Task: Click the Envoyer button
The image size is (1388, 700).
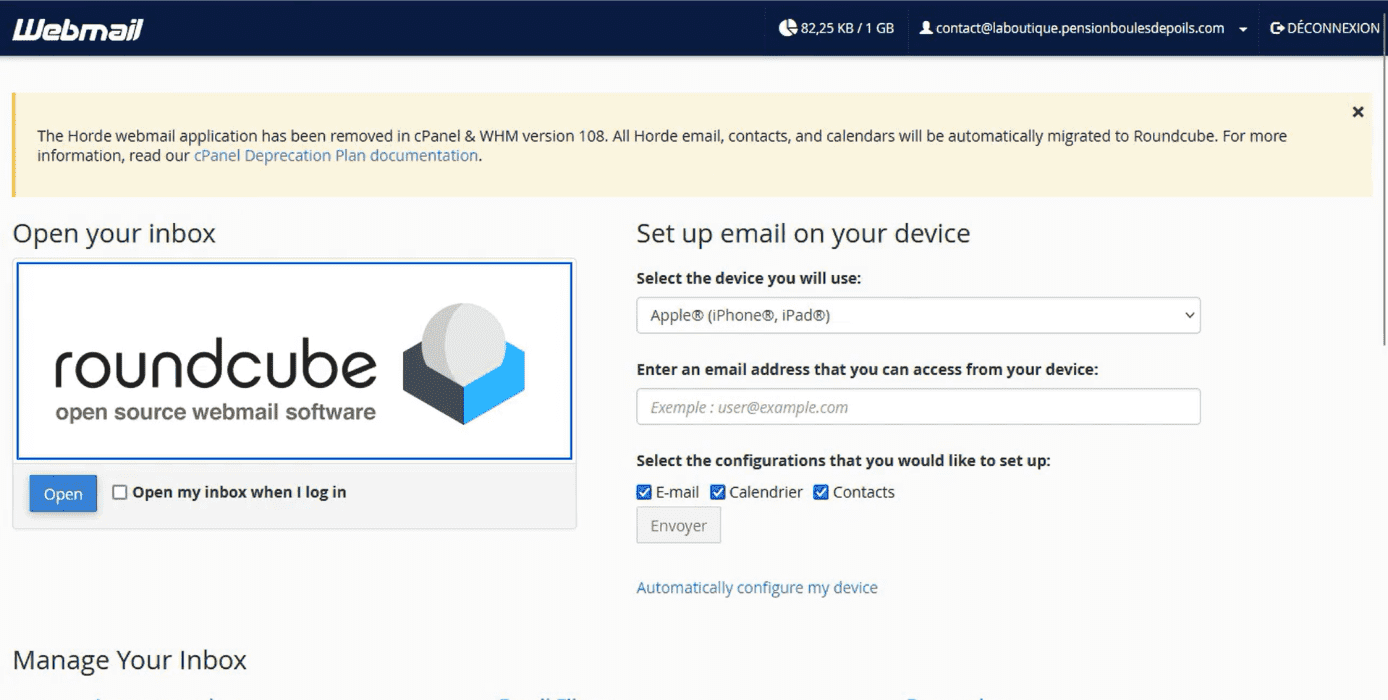Action: click(678, 526)
